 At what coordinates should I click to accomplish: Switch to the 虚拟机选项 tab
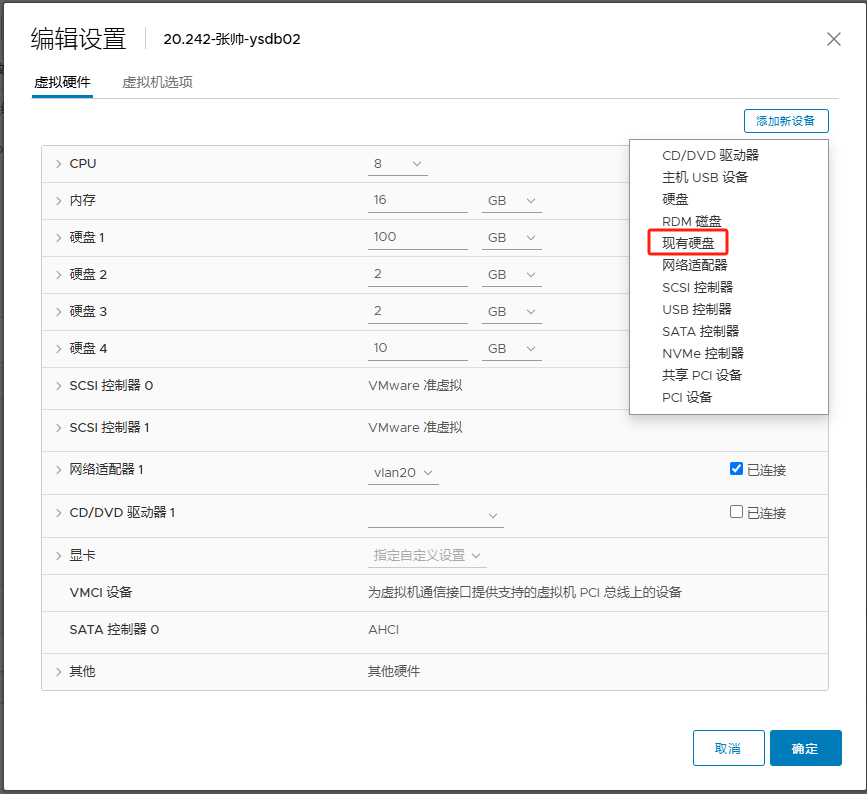point(157,82)
